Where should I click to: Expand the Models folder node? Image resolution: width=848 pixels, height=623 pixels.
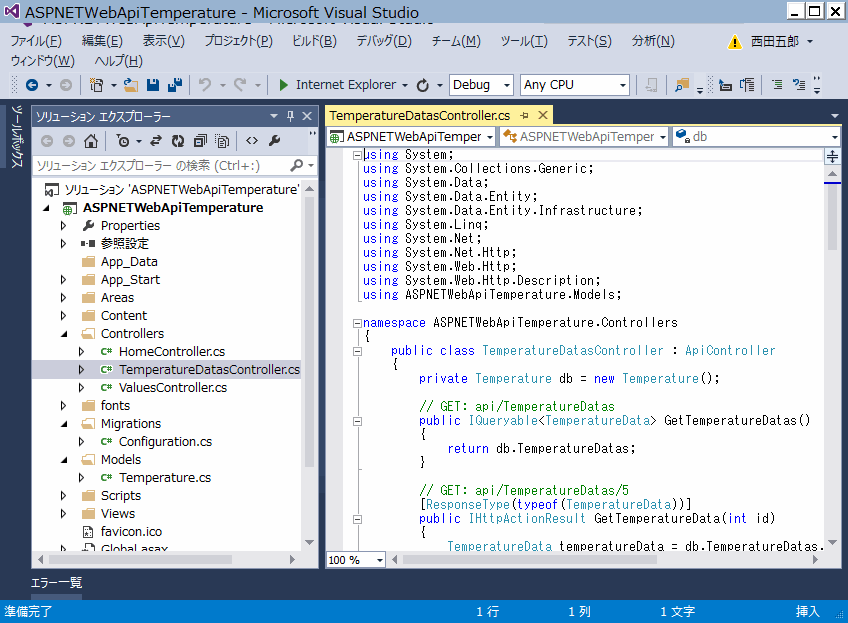[64, 460]
